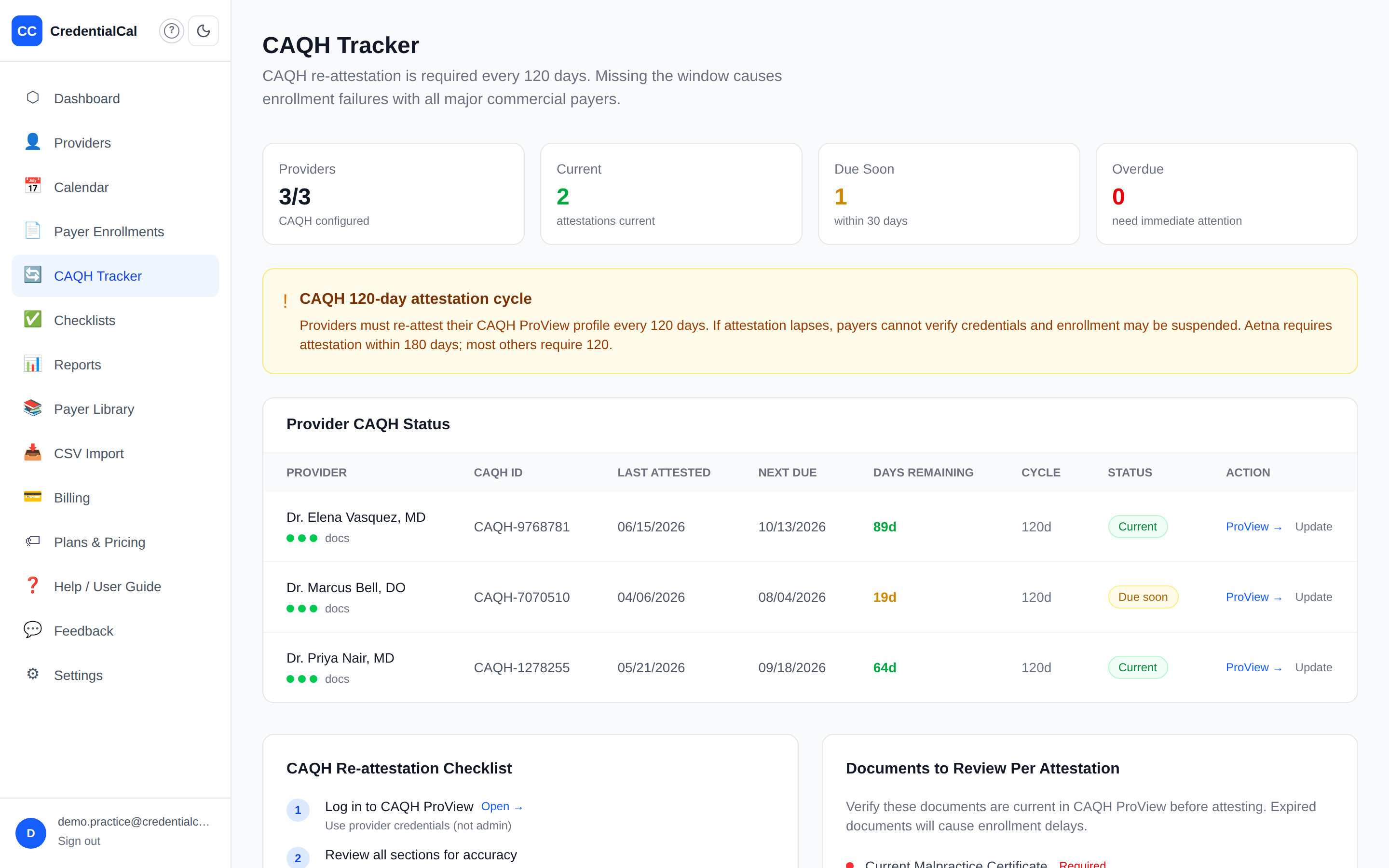Click step 1 number badge in checklist
1389x868 pixels.
298,810
